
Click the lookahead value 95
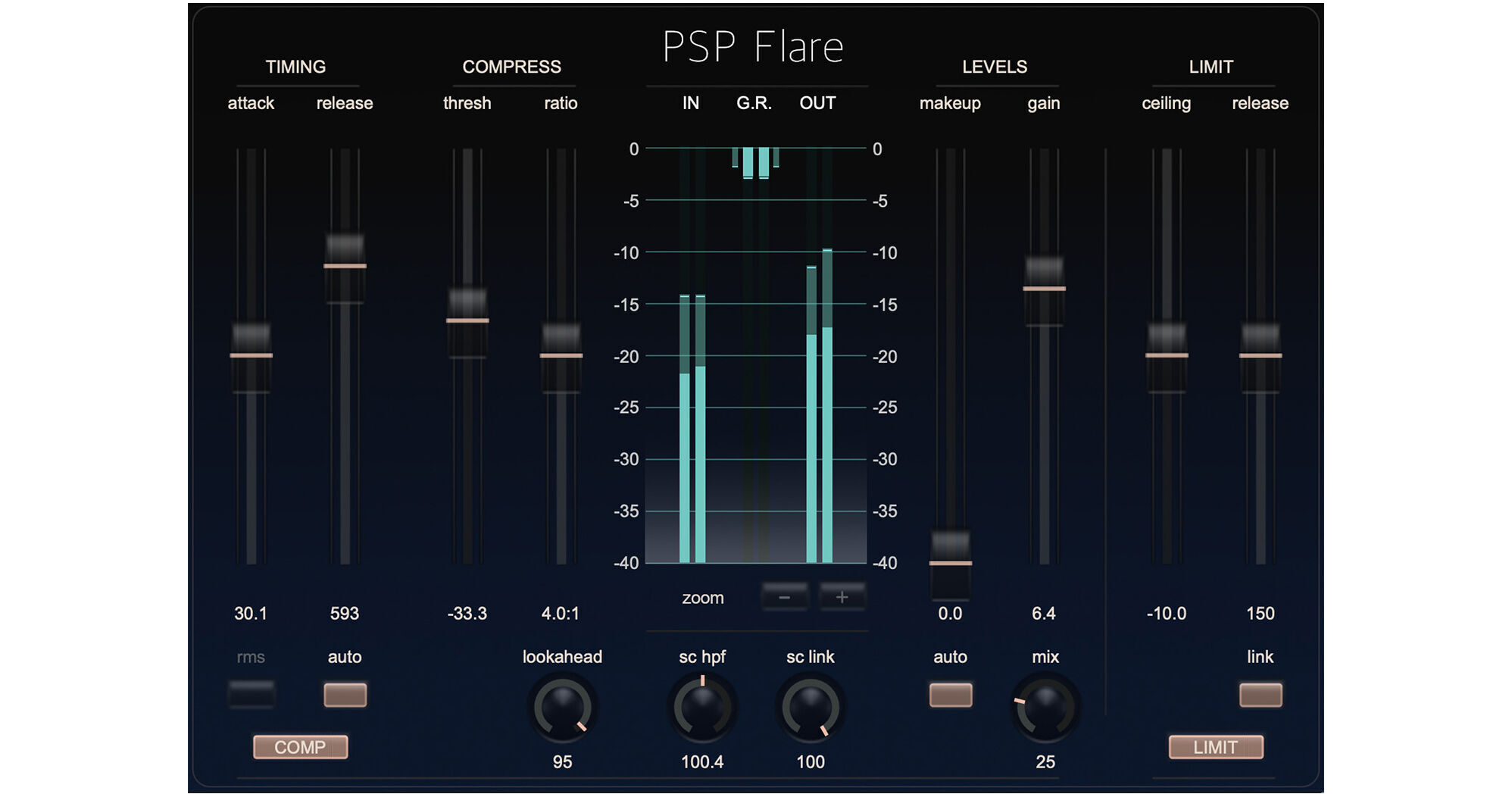[x=562, y=761]
